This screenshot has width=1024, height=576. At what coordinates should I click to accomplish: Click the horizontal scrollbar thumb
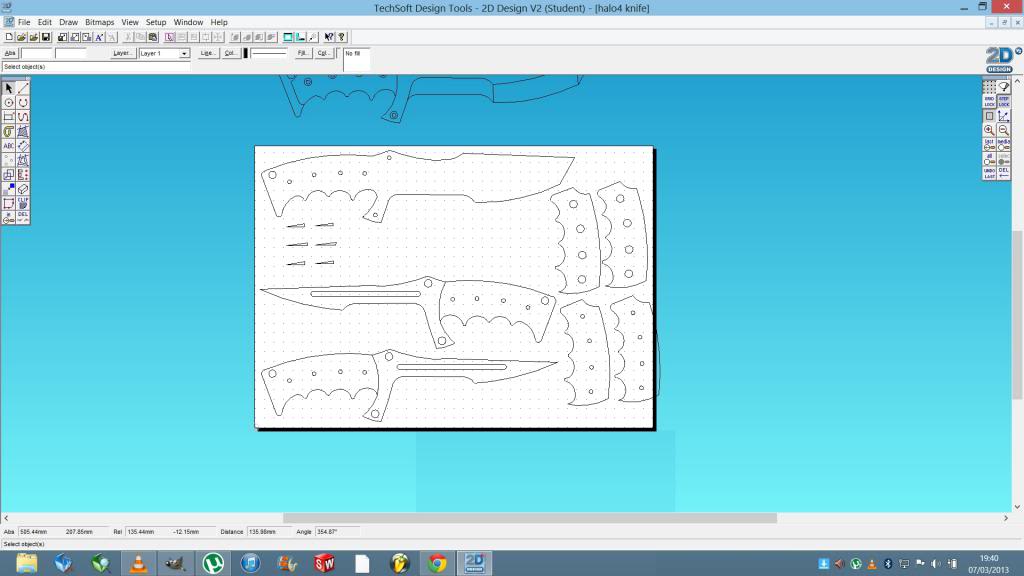coord(530,518)
